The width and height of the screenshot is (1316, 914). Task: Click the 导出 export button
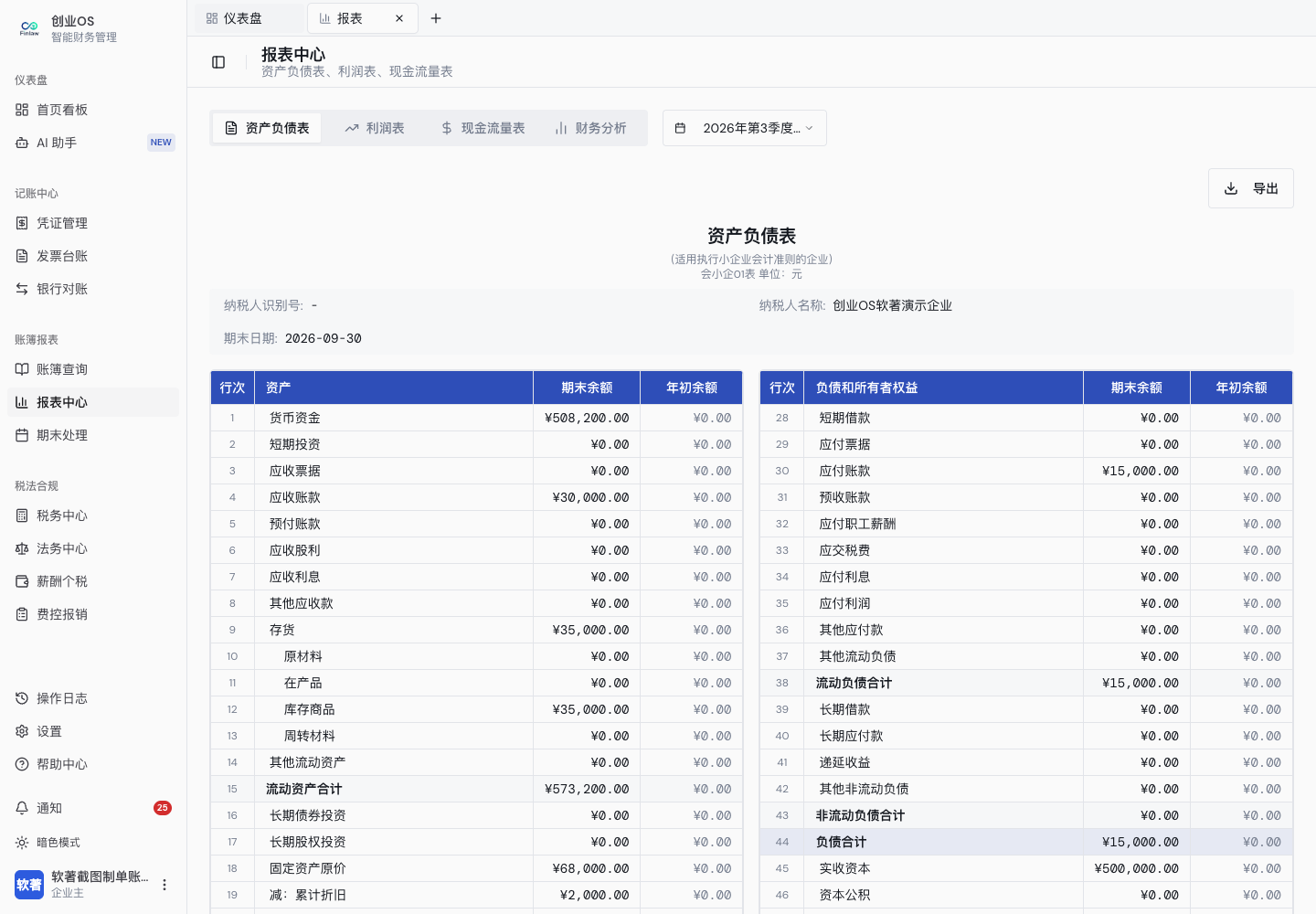pyautogui.click(x=1251, y=188)
